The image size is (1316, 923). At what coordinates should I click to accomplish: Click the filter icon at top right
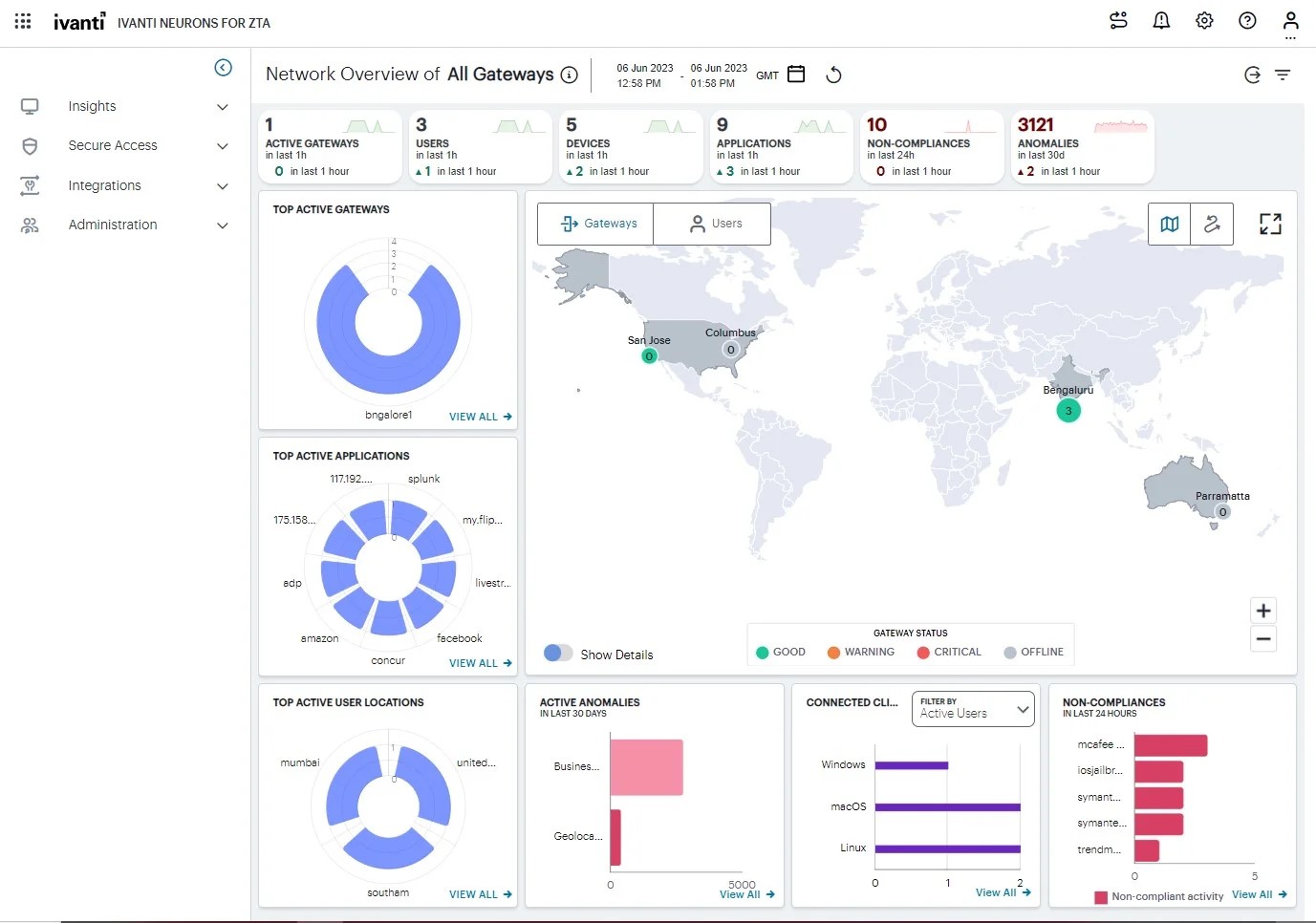(x=1283, y=75)
